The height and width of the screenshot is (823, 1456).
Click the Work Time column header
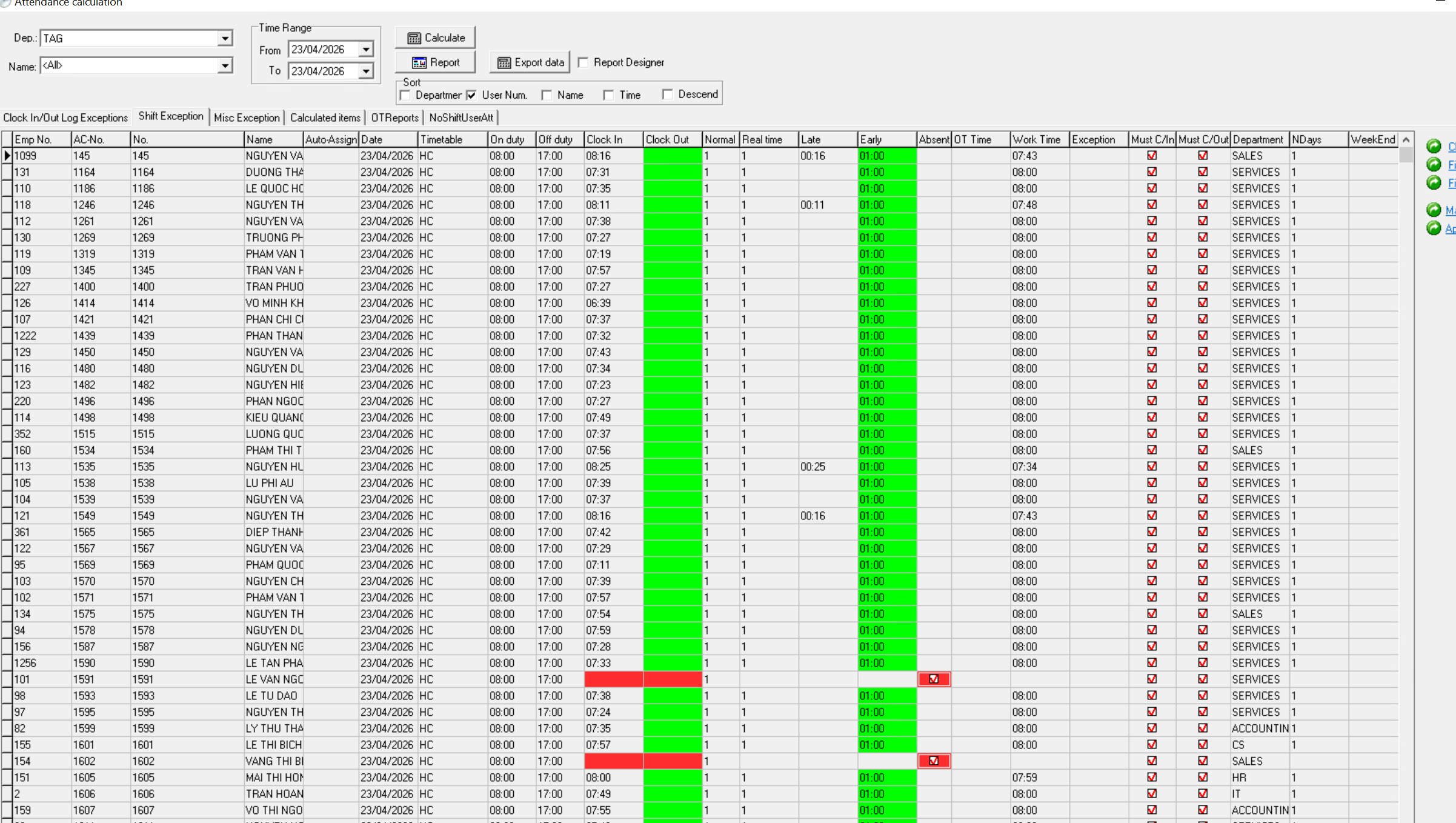tap(1040, 139)
